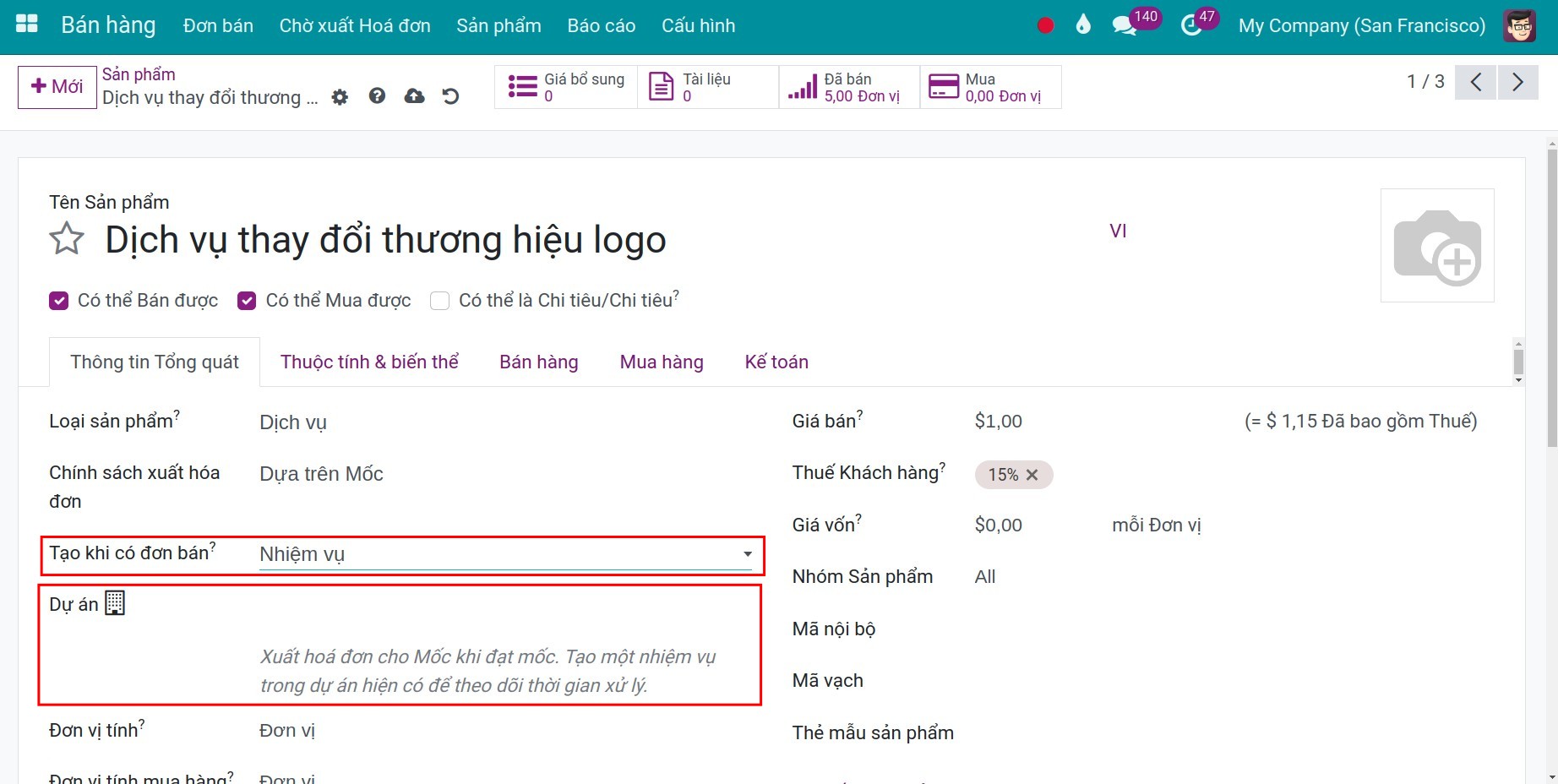Open the apps grid menu
Image resolution: width=1558 pixels, height=784 pixels.
point(25,24)
